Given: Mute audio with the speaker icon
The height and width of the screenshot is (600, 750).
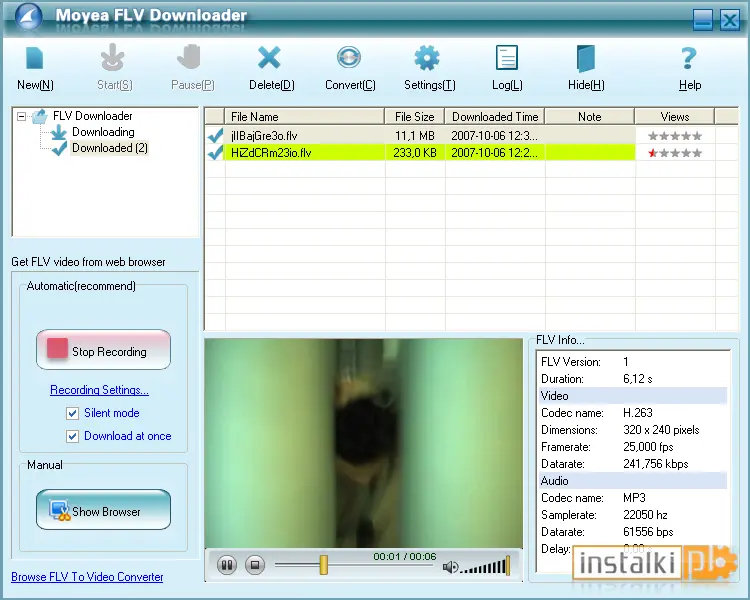Looking at the screenshot, I should [450, 567].
